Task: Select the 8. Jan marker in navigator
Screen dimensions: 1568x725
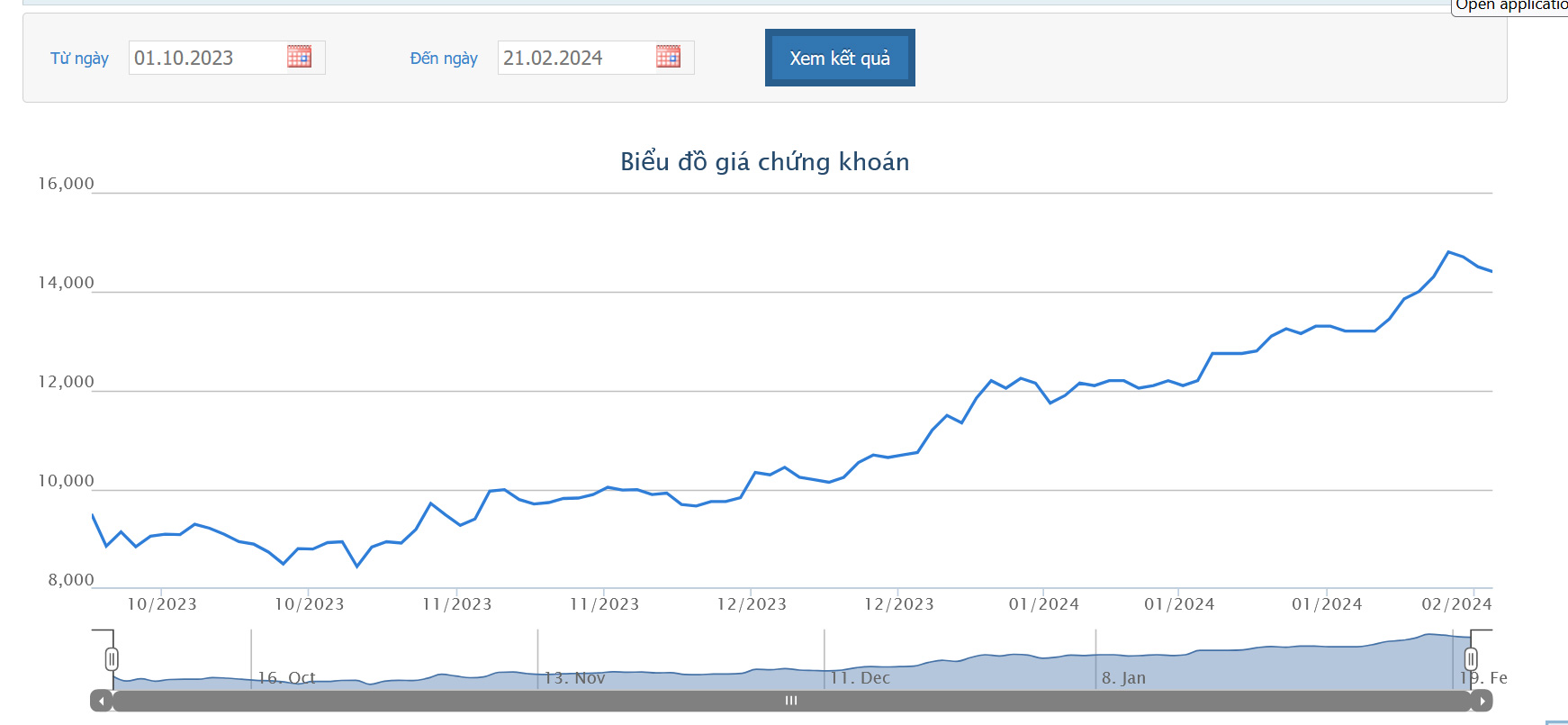Action: click(1123, 677)
